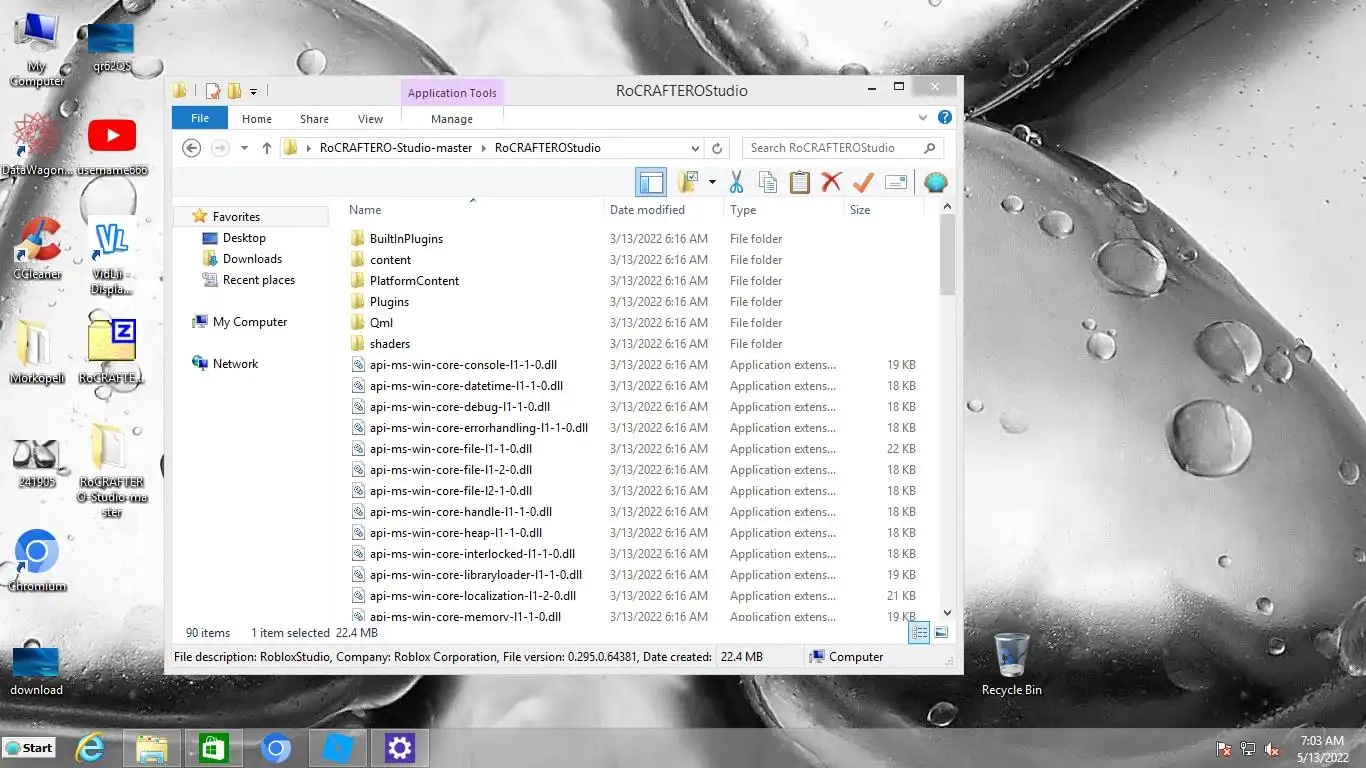Click the Chromium taskbar icon
Screen dimensions: 1366x768
[276, 748]
